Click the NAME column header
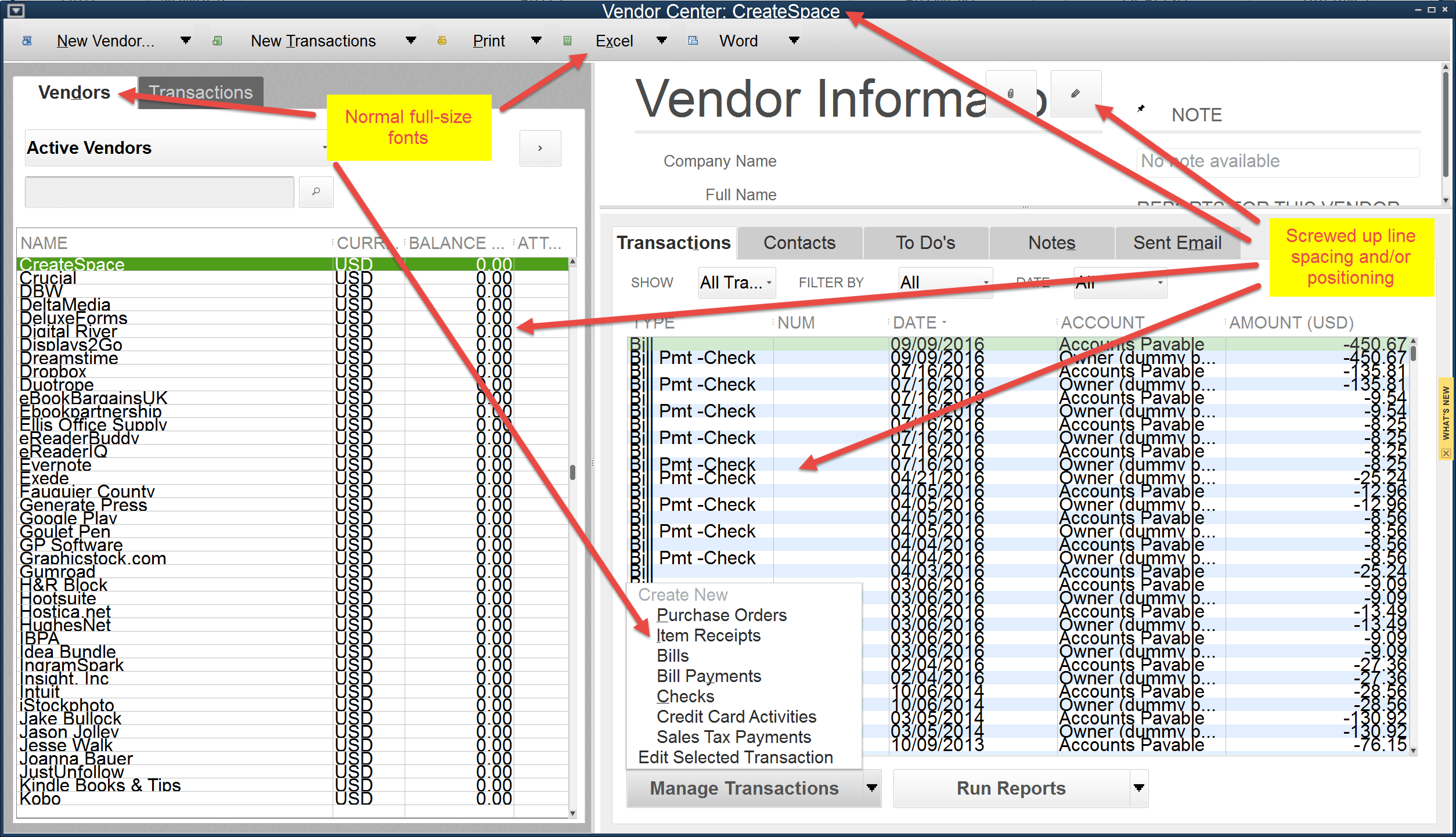The image size is (1456, 837). click(x=174, y=243)
